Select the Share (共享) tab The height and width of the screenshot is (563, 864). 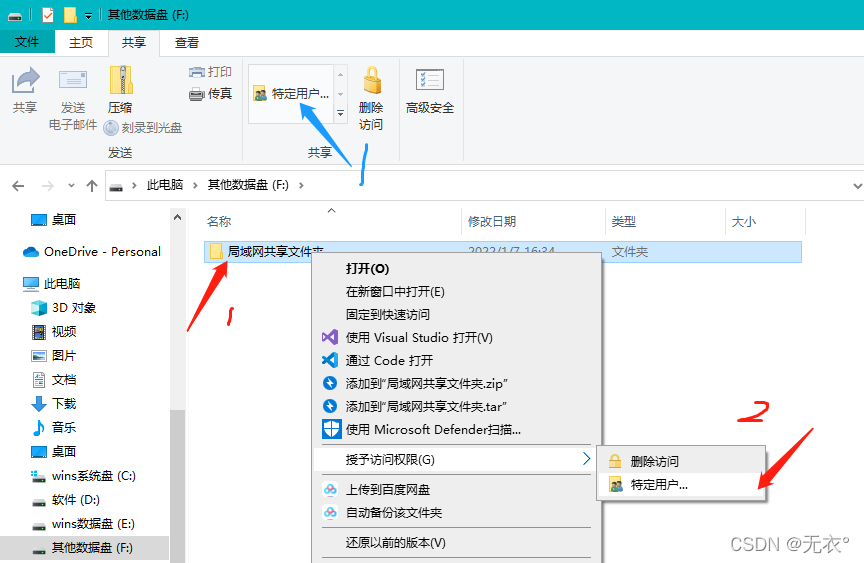[x=134, y=42]
